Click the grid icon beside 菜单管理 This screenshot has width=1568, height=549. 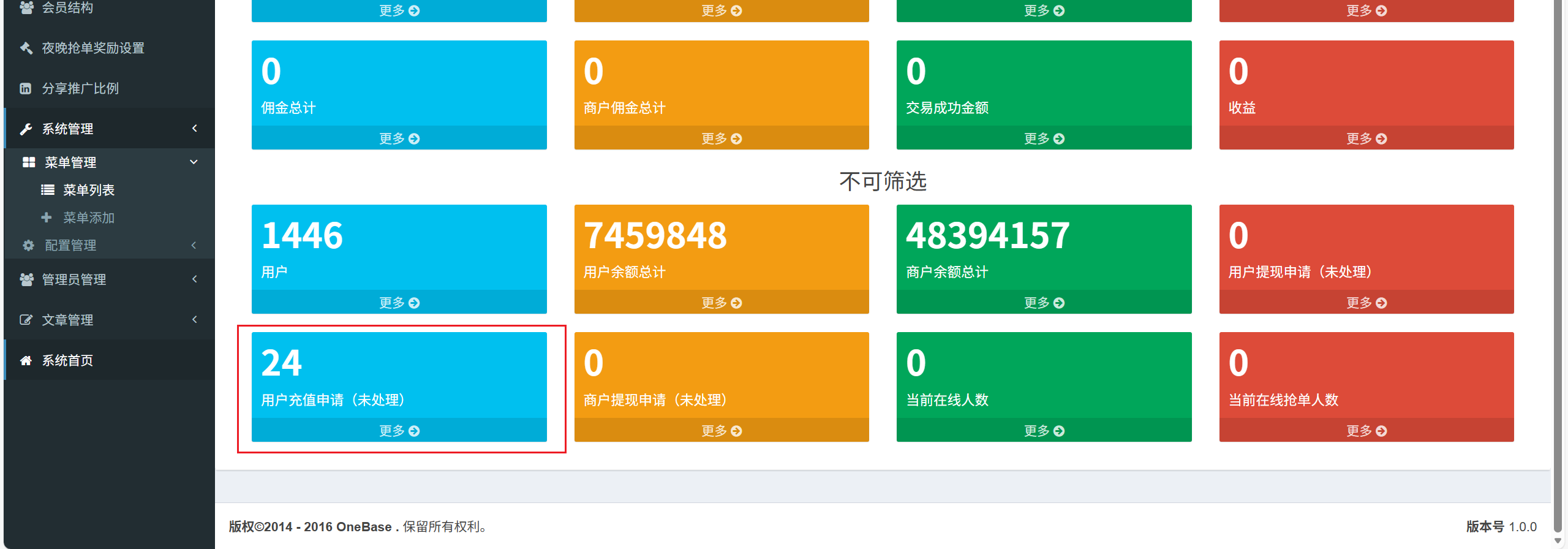29,162
